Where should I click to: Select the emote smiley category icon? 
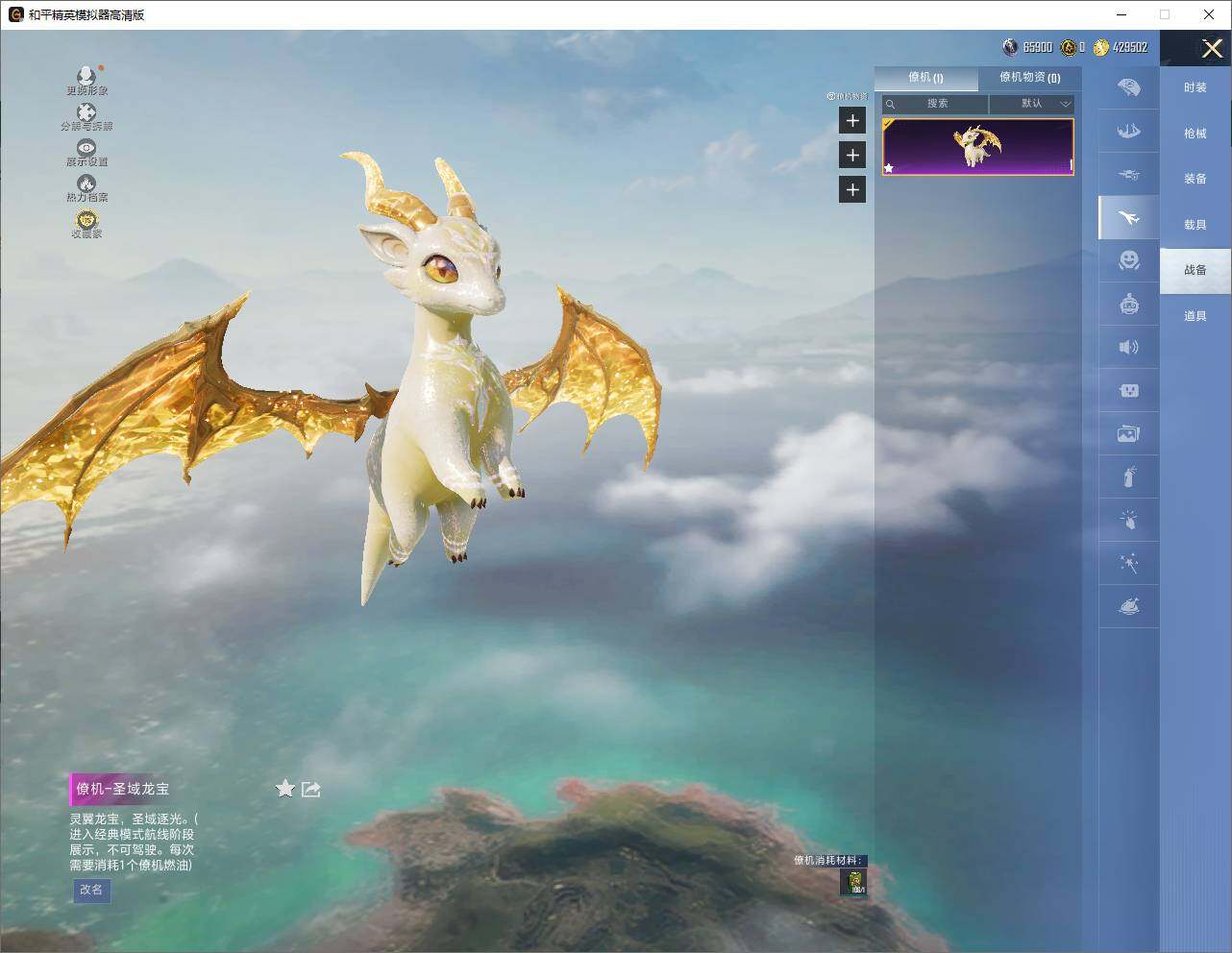point(1129,260)
